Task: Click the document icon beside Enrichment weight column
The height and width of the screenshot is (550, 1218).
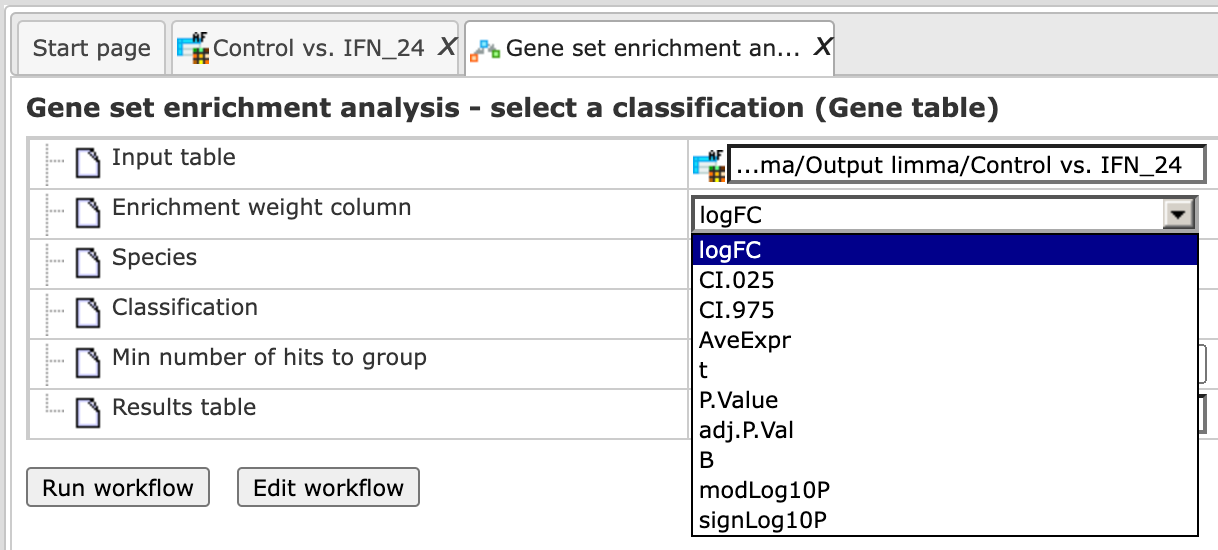Action: pos(90,212)
